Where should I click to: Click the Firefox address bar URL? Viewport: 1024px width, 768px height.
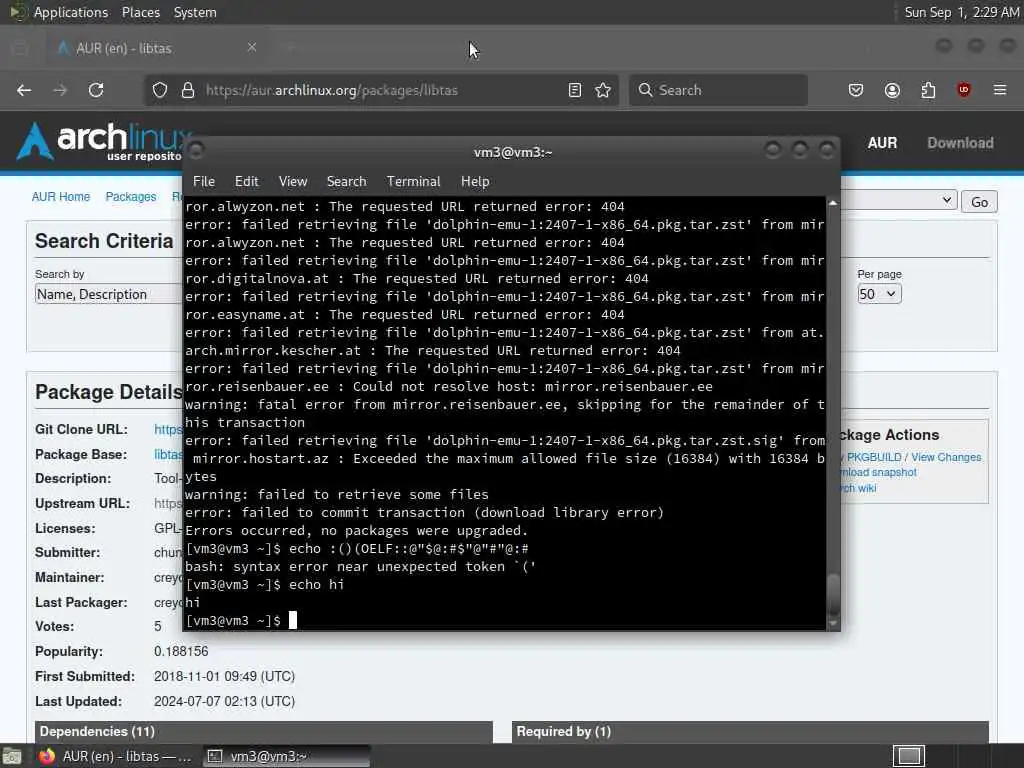point(332,90)
